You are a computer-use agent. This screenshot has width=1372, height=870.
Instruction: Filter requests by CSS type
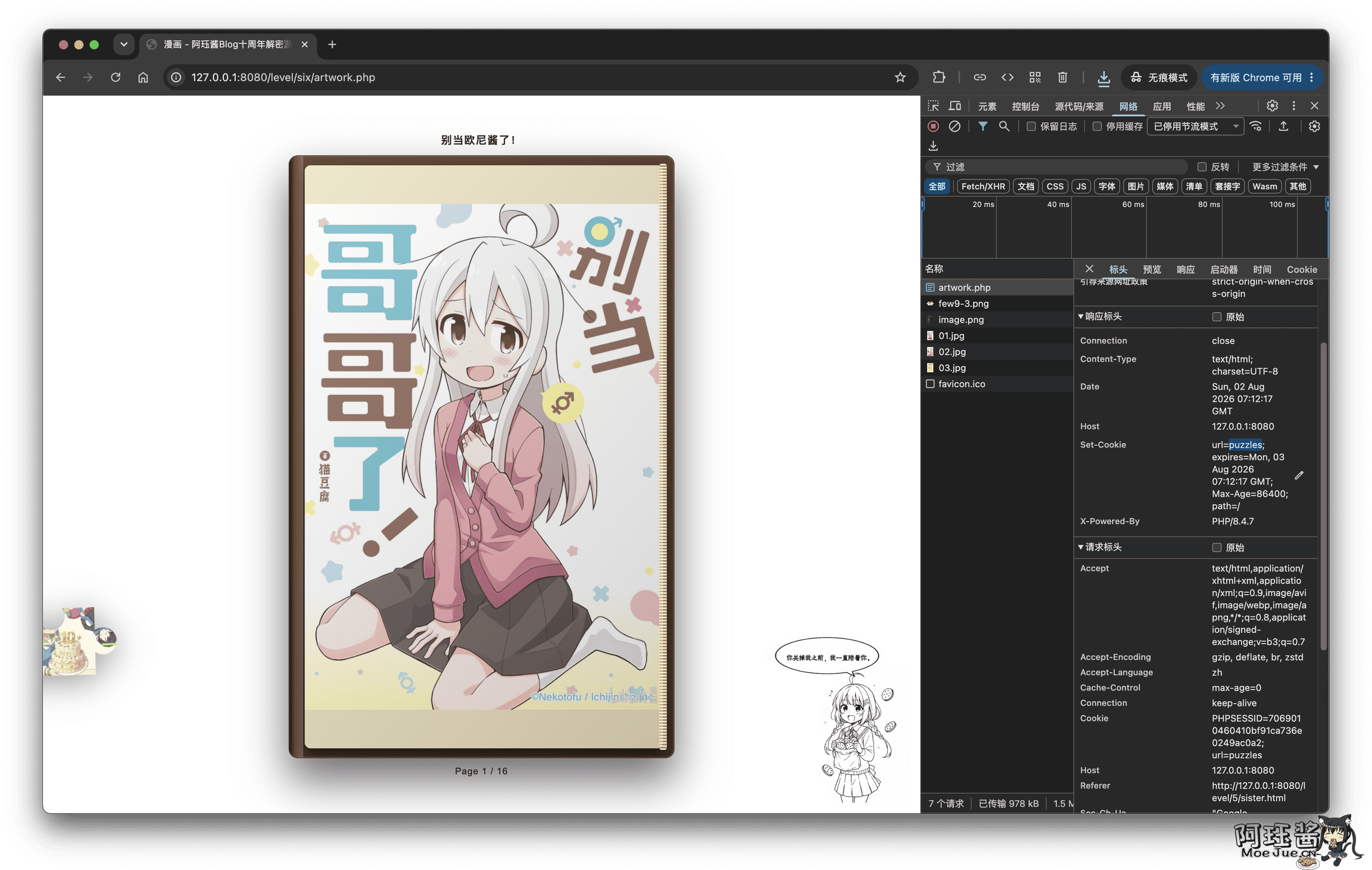1055,186
